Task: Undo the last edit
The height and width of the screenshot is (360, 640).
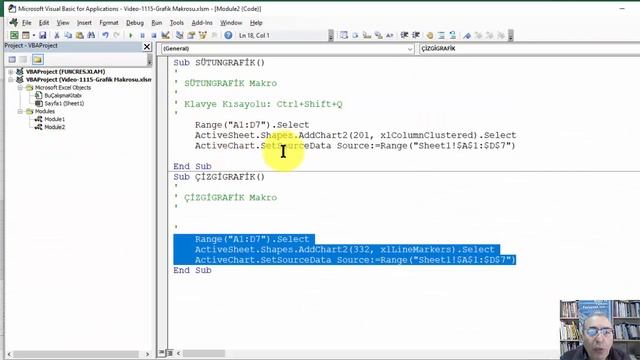Action: coord(105,36)
